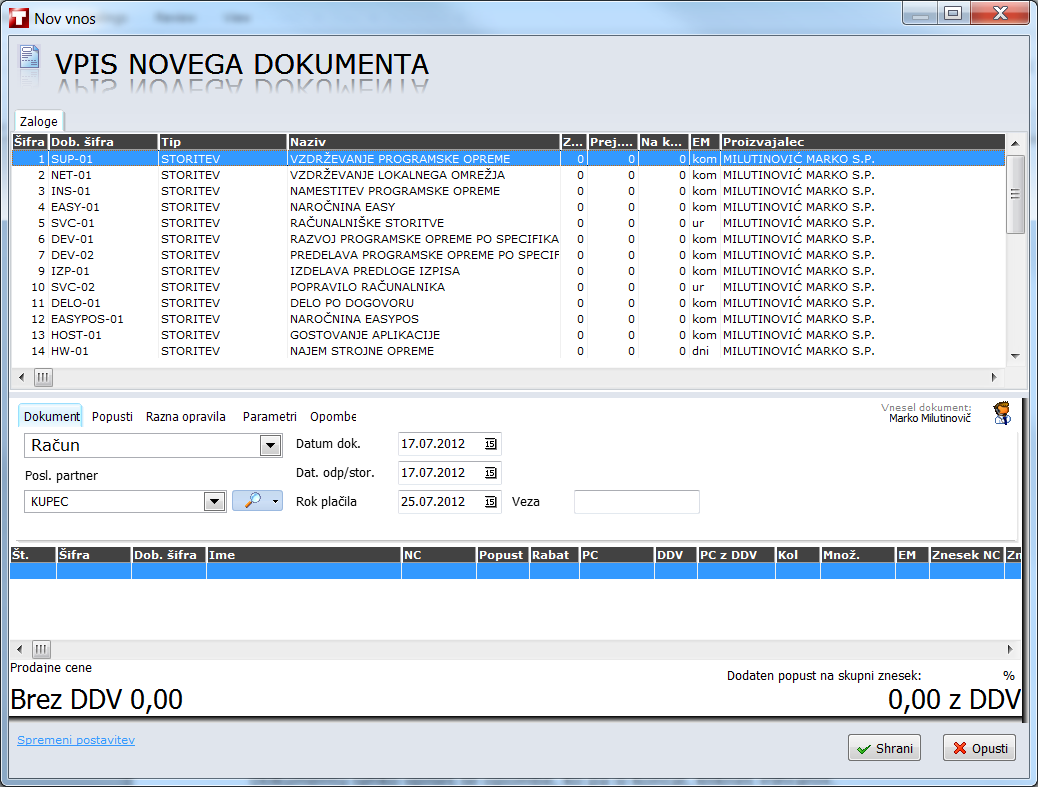Select row DELO PO DOGOVORU

508,302
